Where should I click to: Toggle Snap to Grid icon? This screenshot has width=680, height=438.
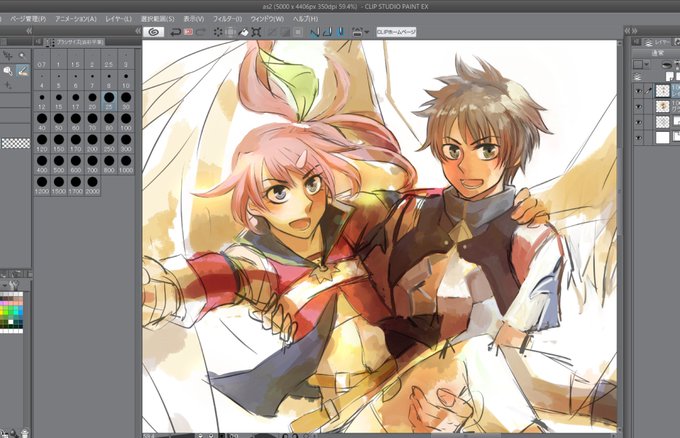[340, 32]
